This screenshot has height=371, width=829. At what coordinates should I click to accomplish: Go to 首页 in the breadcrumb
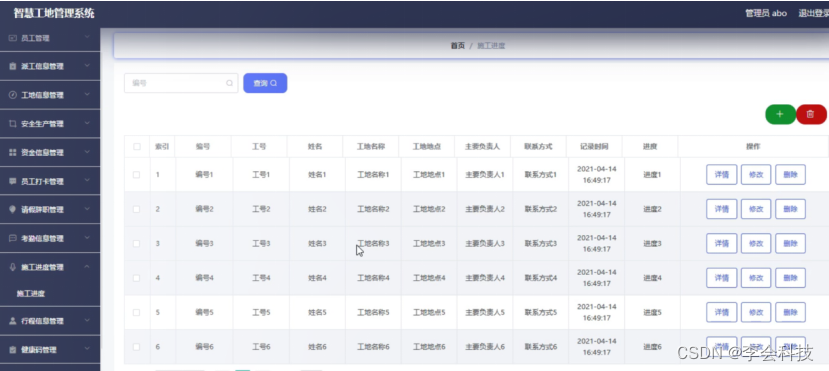(457, 46)
